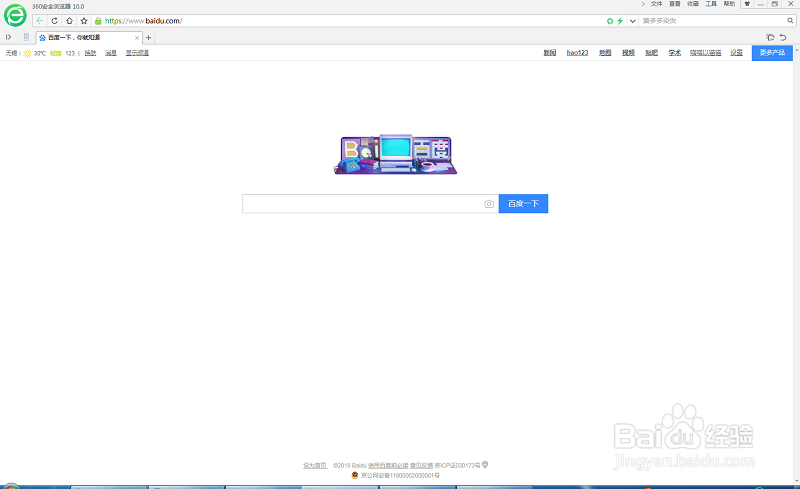Click the magnifier icon in search box
The image size is (800, 489).
pyautogui.click(x=790, y=21)
